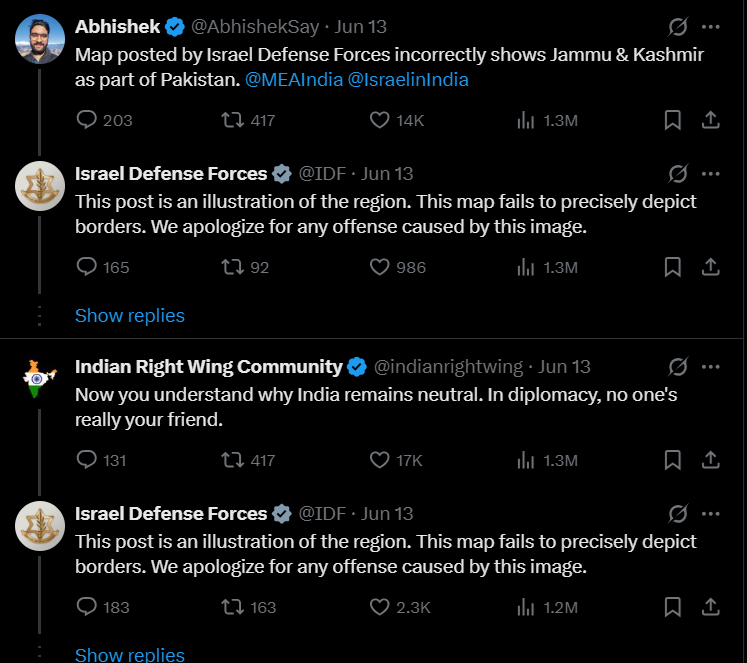Open Indian Right Wing Community profile name
Image resolution: width=747 pixels, height=663 pixels.
click(x=208, y=367)
